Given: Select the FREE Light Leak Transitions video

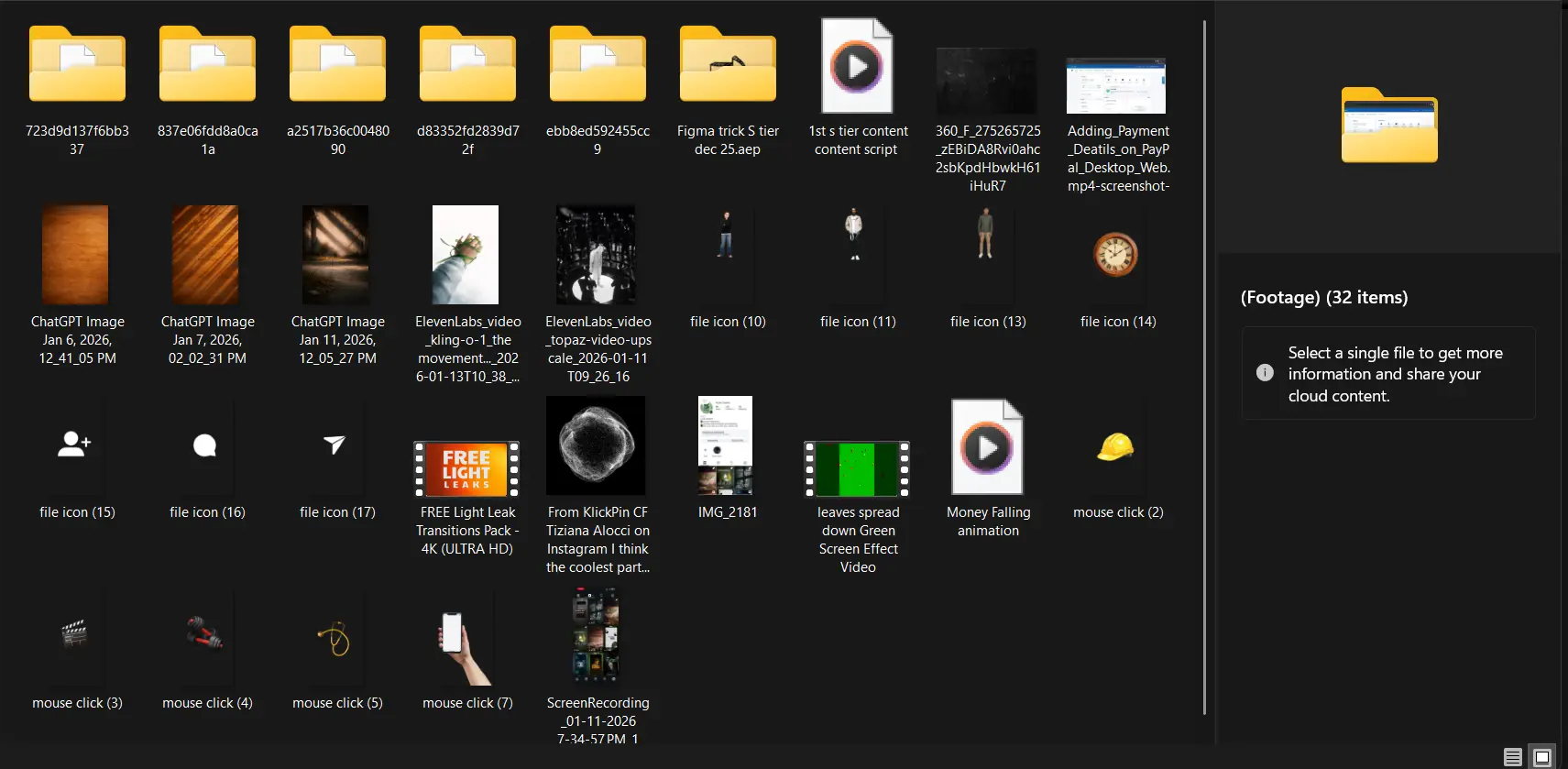Looking at the screenshot, I should (x=467, y=468).
